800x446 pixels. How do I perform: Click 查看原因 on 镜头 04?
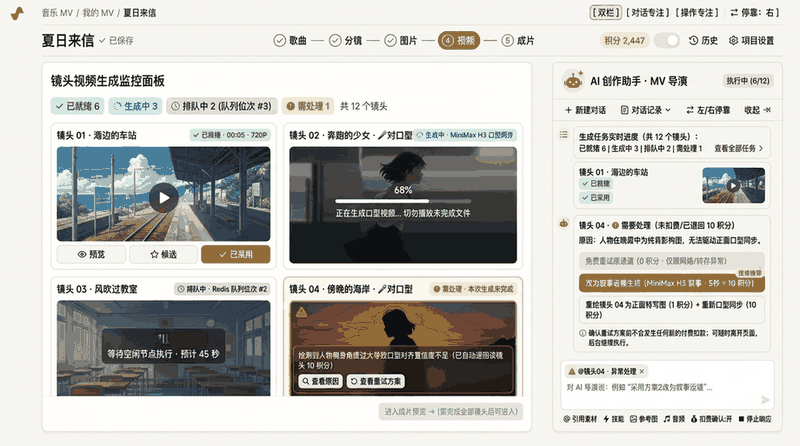[320, 381]
